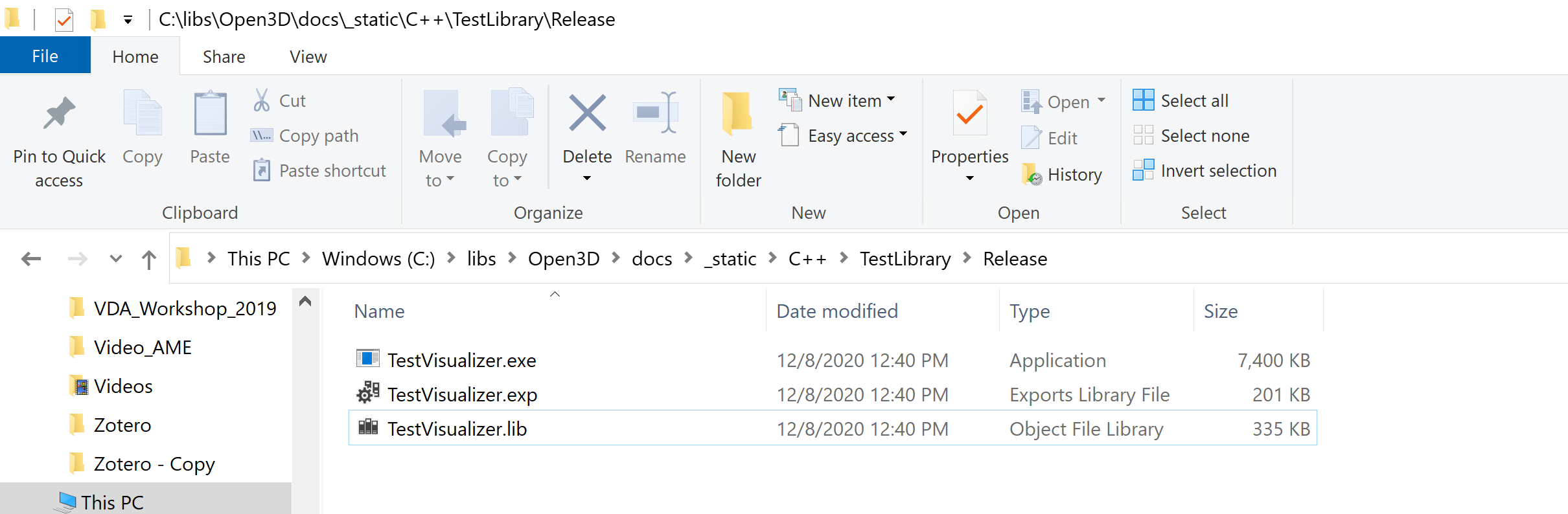Screen dimensions: 1568x514
Task: Cut selected item using Cut icon
Action: [280, 100]
